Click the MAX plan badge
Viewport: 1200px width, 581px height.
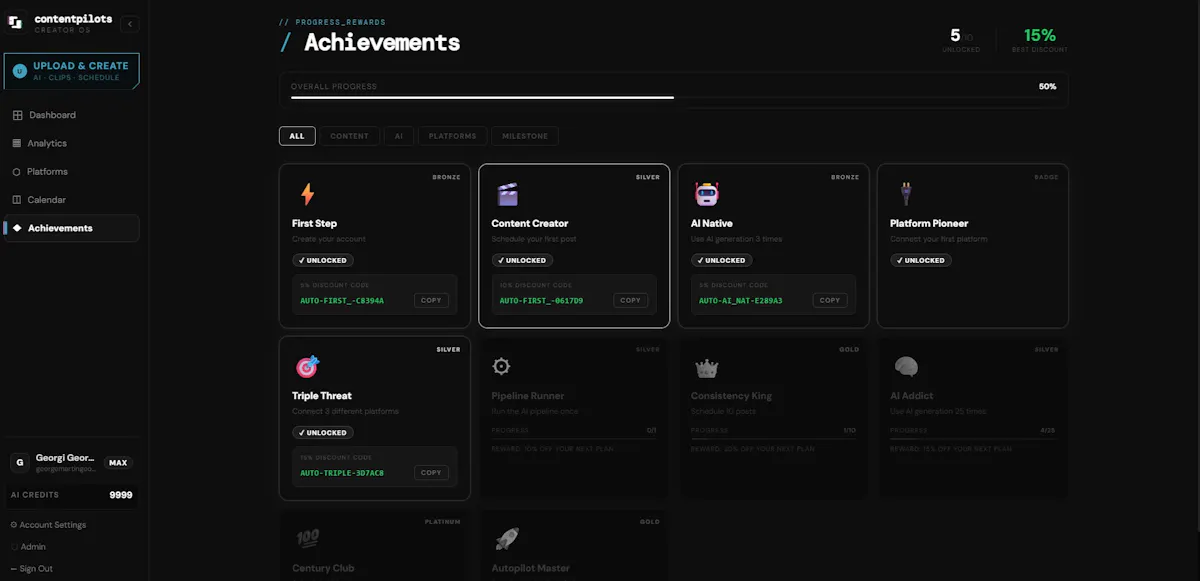coord(118,463)
